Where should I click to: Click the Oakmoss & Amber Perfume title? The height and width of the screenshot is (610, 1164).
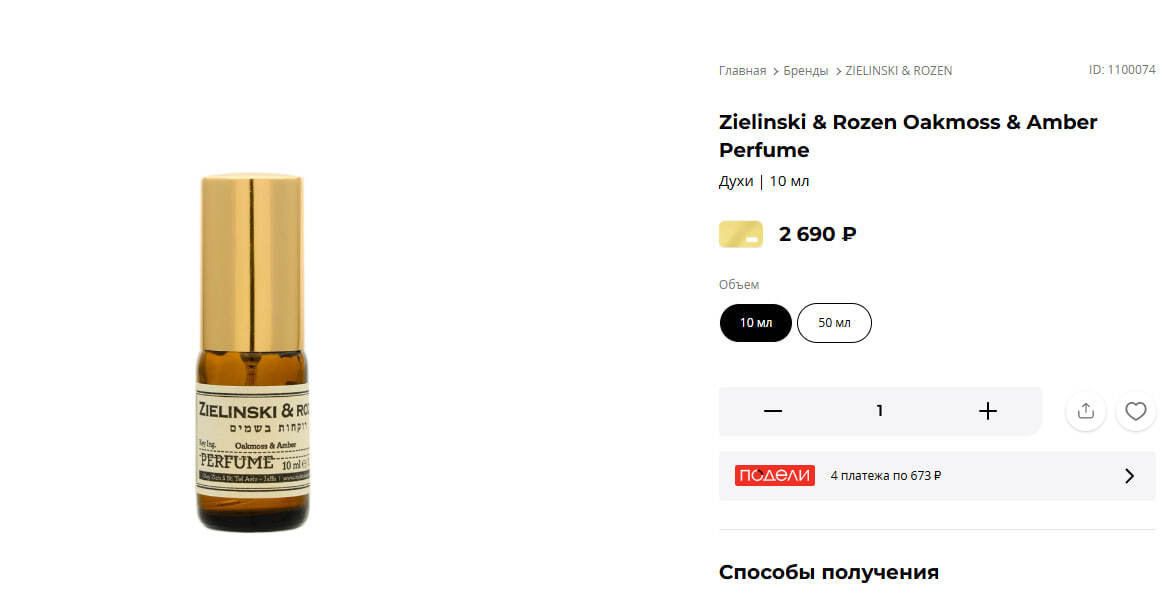pos(907,136)
